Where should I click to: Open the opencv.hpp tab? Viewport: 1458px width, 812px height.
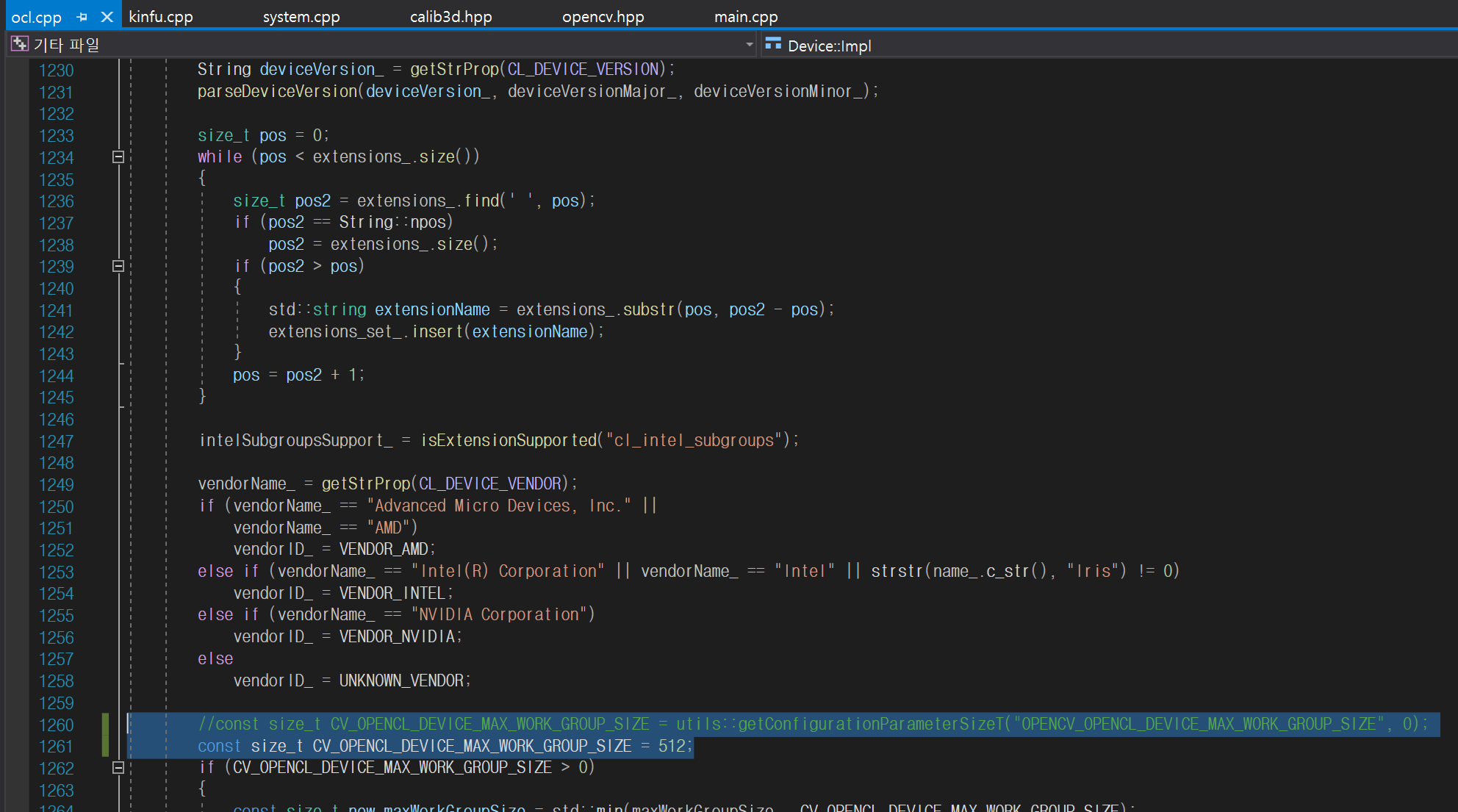pyautogui.click(x=603, y=17)
